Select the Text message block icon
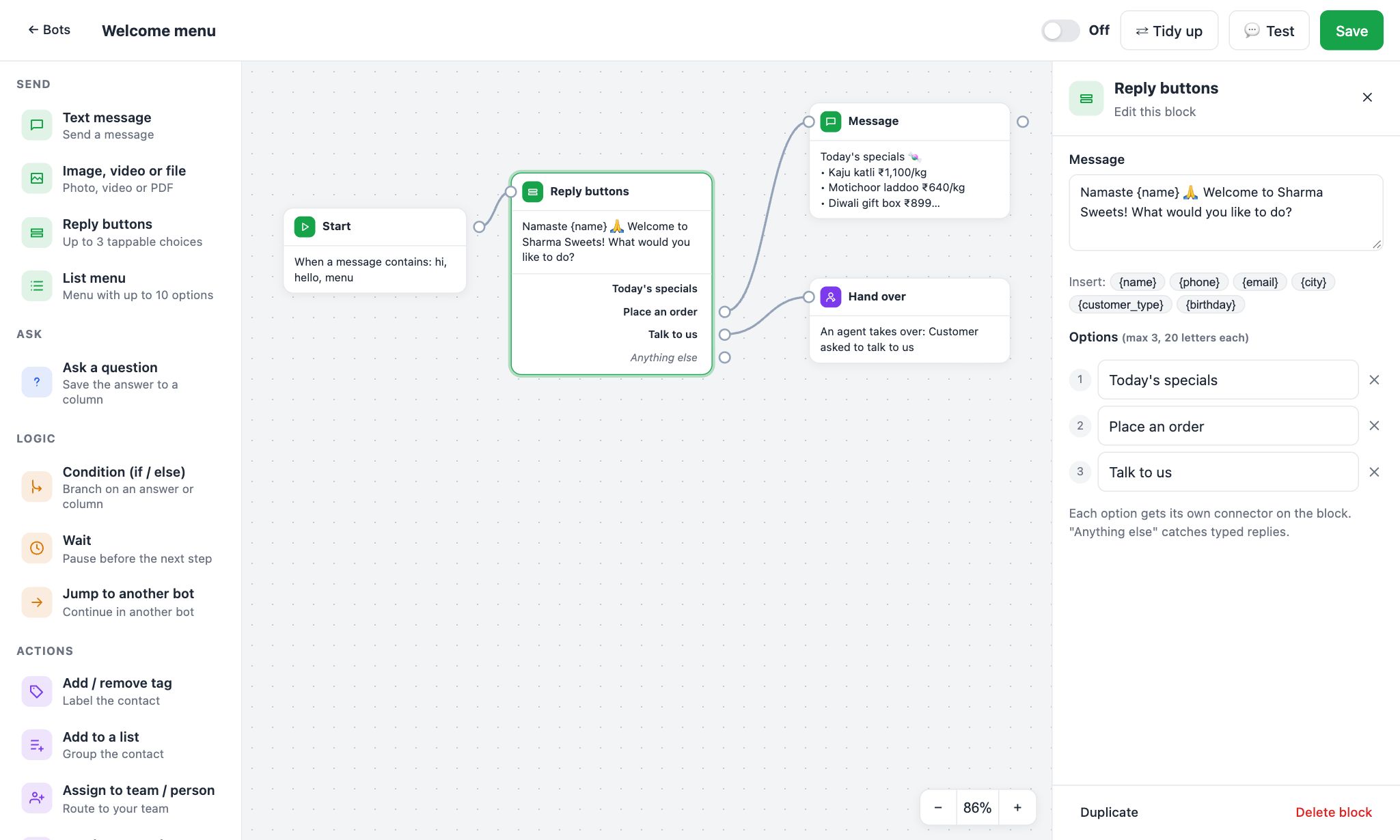The width and height of the screenshot is (1400, 840). point(37,125)
